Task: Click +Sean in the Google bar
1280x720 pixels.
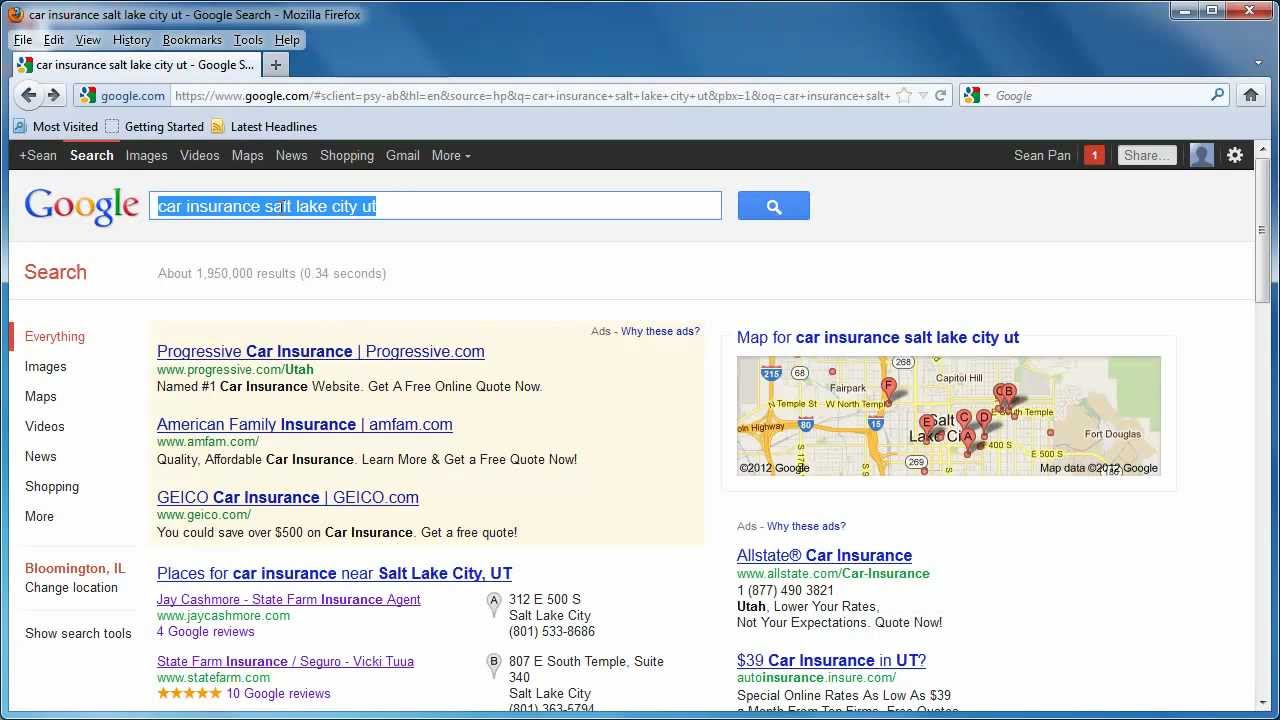Action: point(38,155)
